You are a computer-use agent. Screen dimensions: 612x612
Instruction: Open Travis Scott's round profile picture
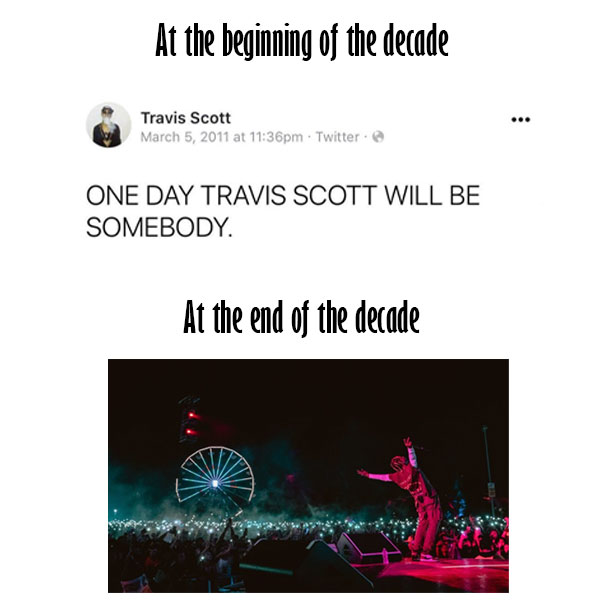(108, 125)
